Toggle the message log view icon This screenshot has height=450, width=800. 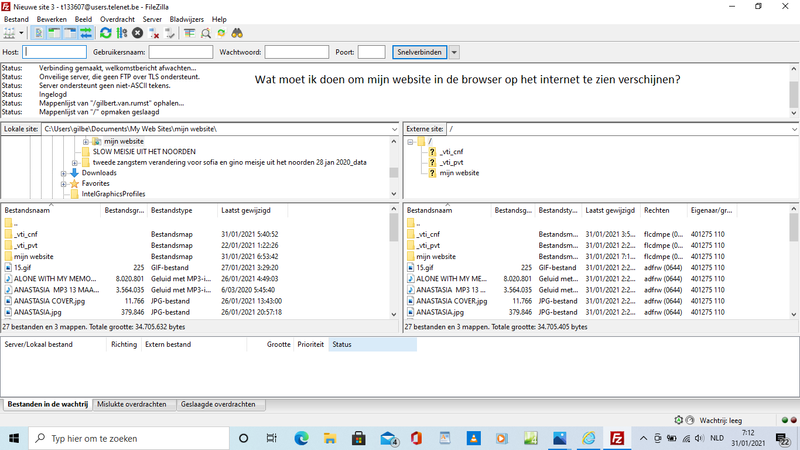click(x=38, y=32)
